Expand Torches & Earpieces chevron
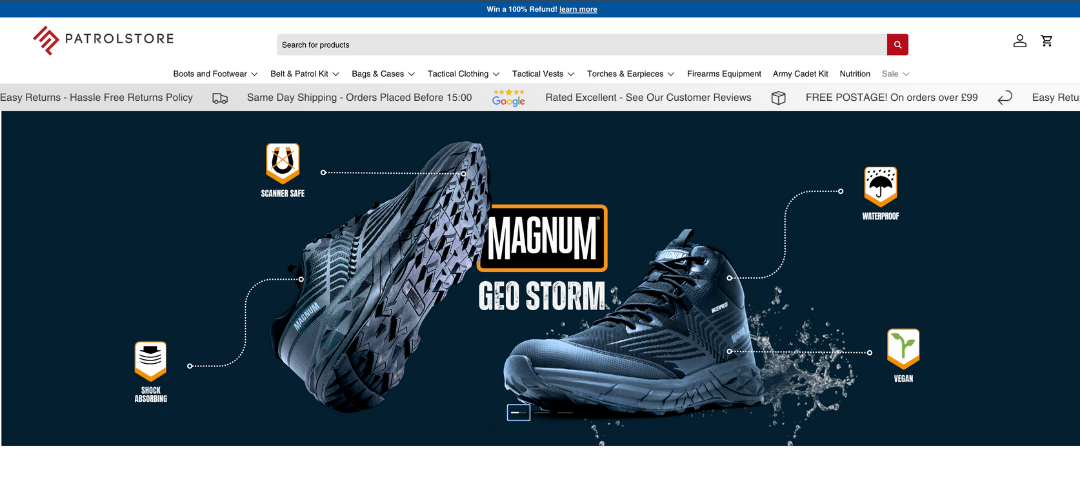This screenshot has width=1080, height=500. point(671,74)
